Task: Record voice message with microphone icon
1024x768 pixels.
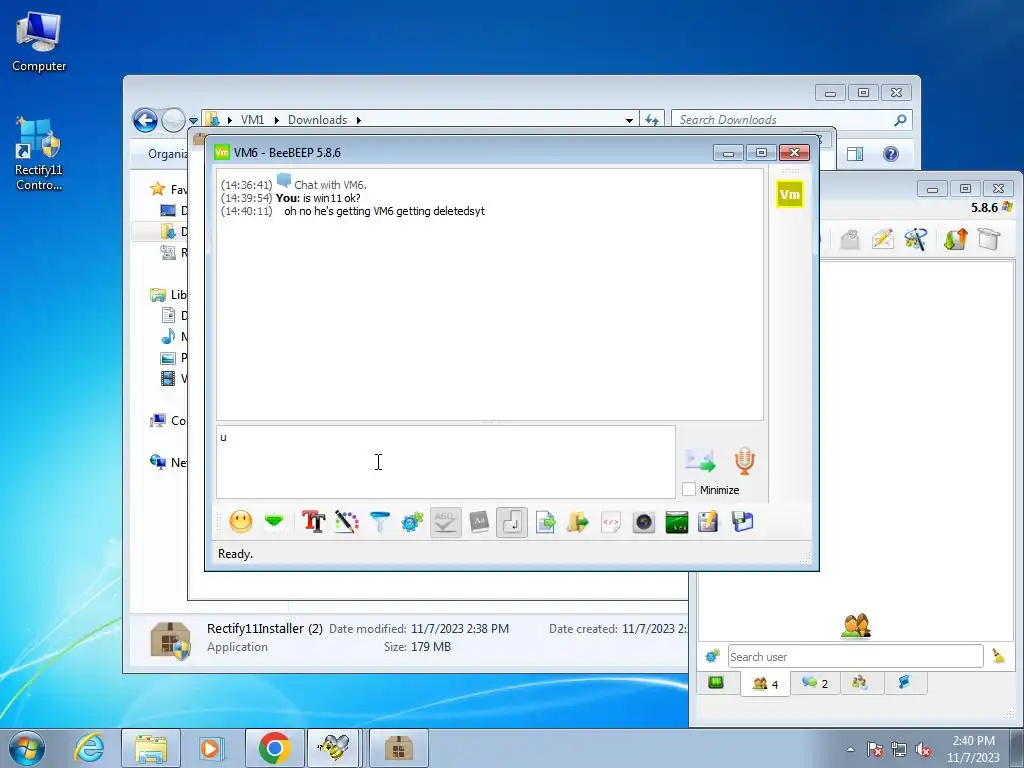Action: click(x=744, y=460)
